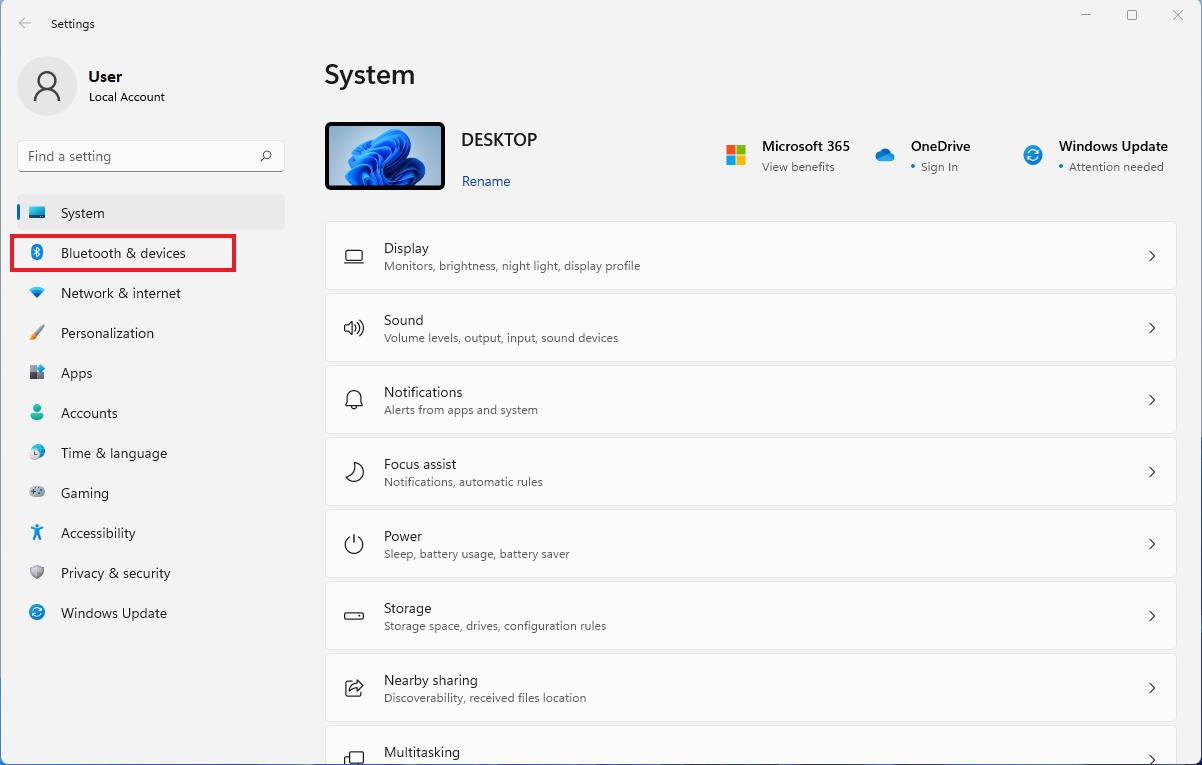Click the Accessibility icon in sidebar
This screenshot has height=765, width=1202.
pyautogui.click(x=37, y=533)
